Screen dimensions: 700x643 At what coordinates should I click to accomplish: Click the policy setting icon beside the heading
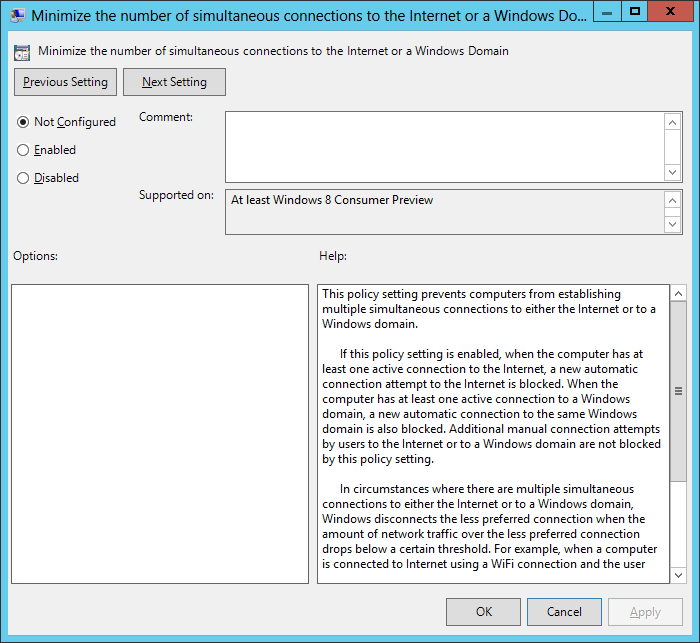tap(22, 52)
